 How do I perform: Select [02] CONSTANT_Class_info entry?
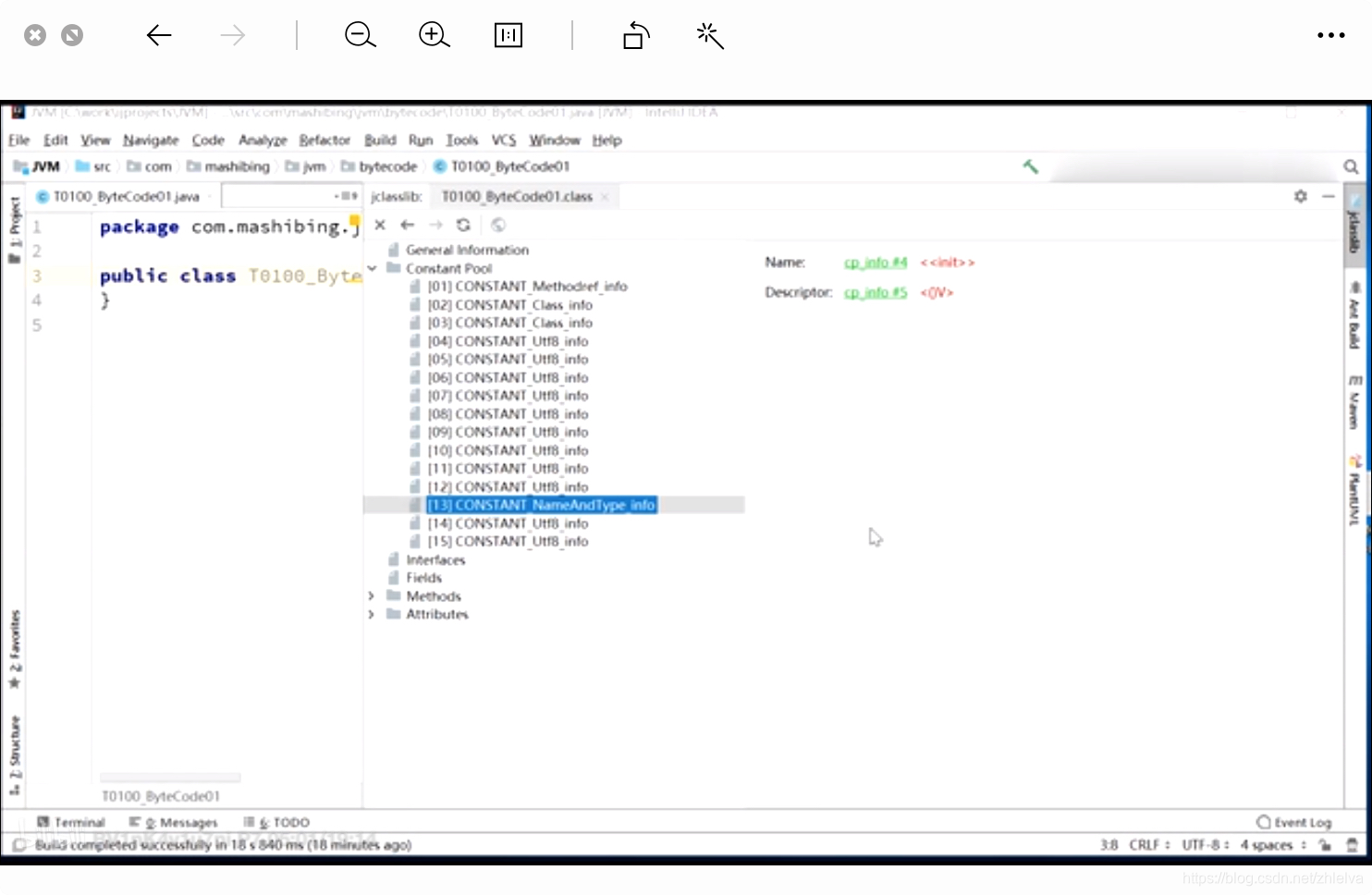(509, 305)
